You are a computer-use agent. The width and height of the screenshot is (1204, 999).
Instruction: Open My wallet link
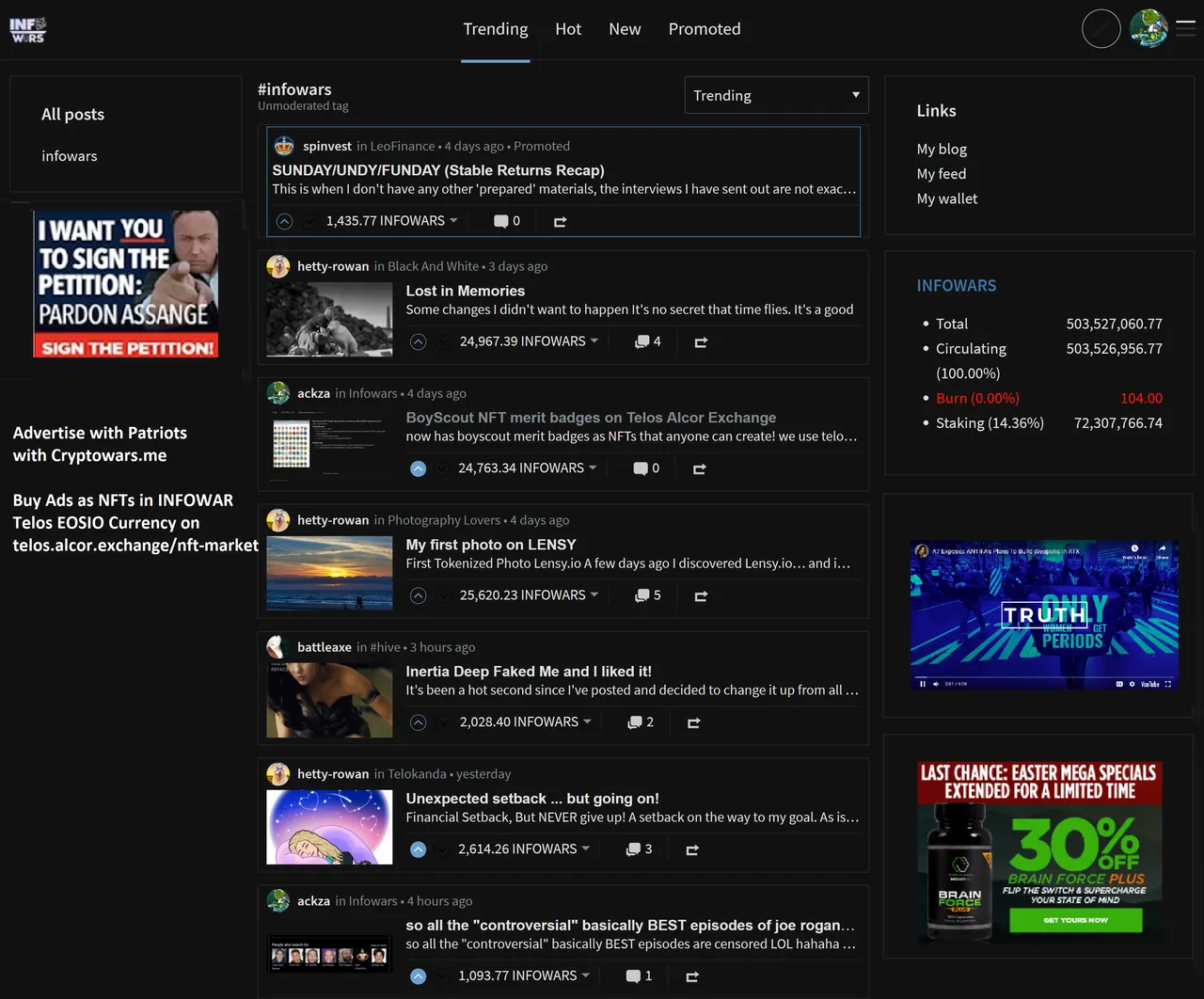click(x=947, y=198)
